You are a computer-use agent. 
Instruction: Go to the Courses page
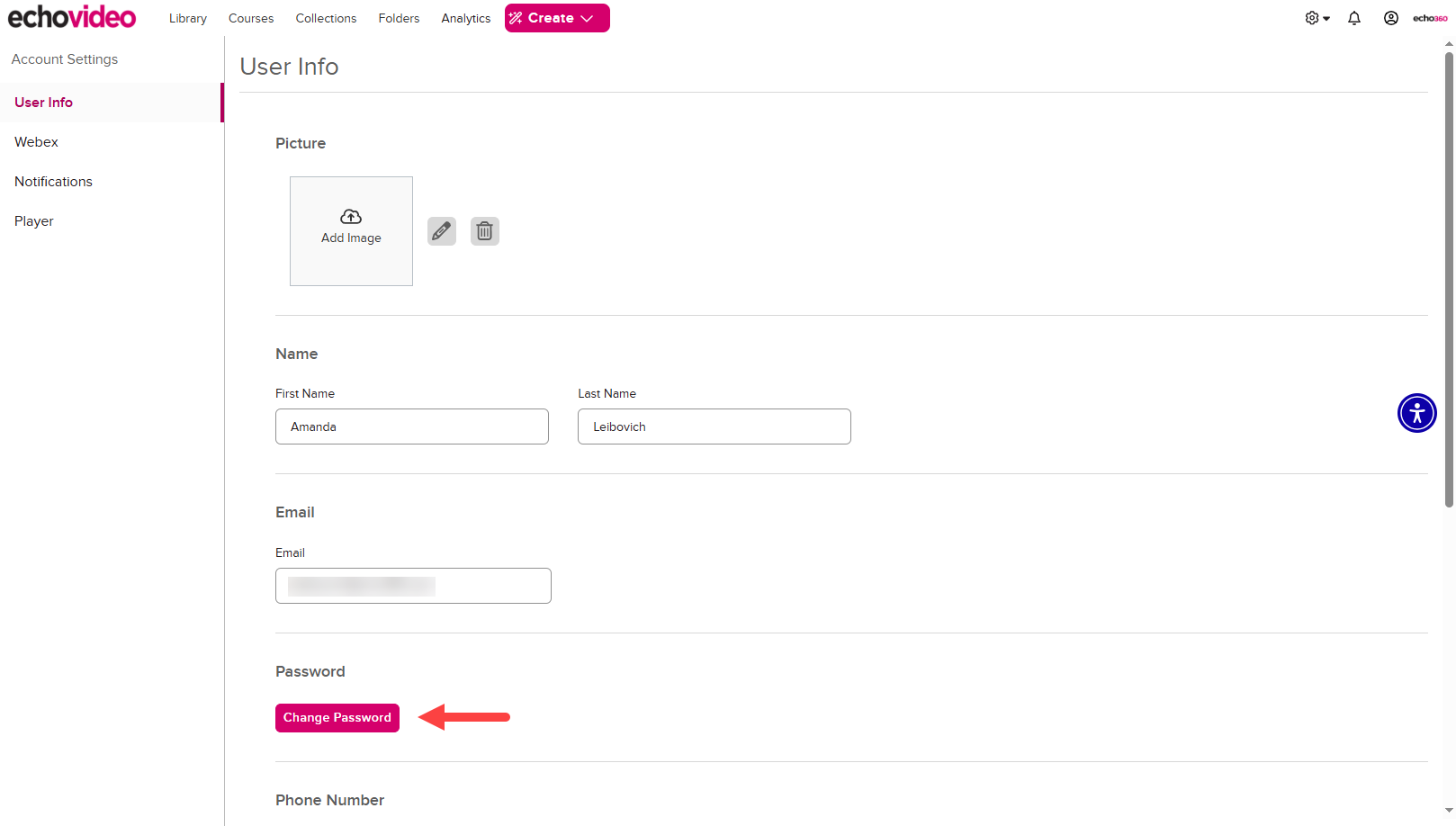coord(251,18)
